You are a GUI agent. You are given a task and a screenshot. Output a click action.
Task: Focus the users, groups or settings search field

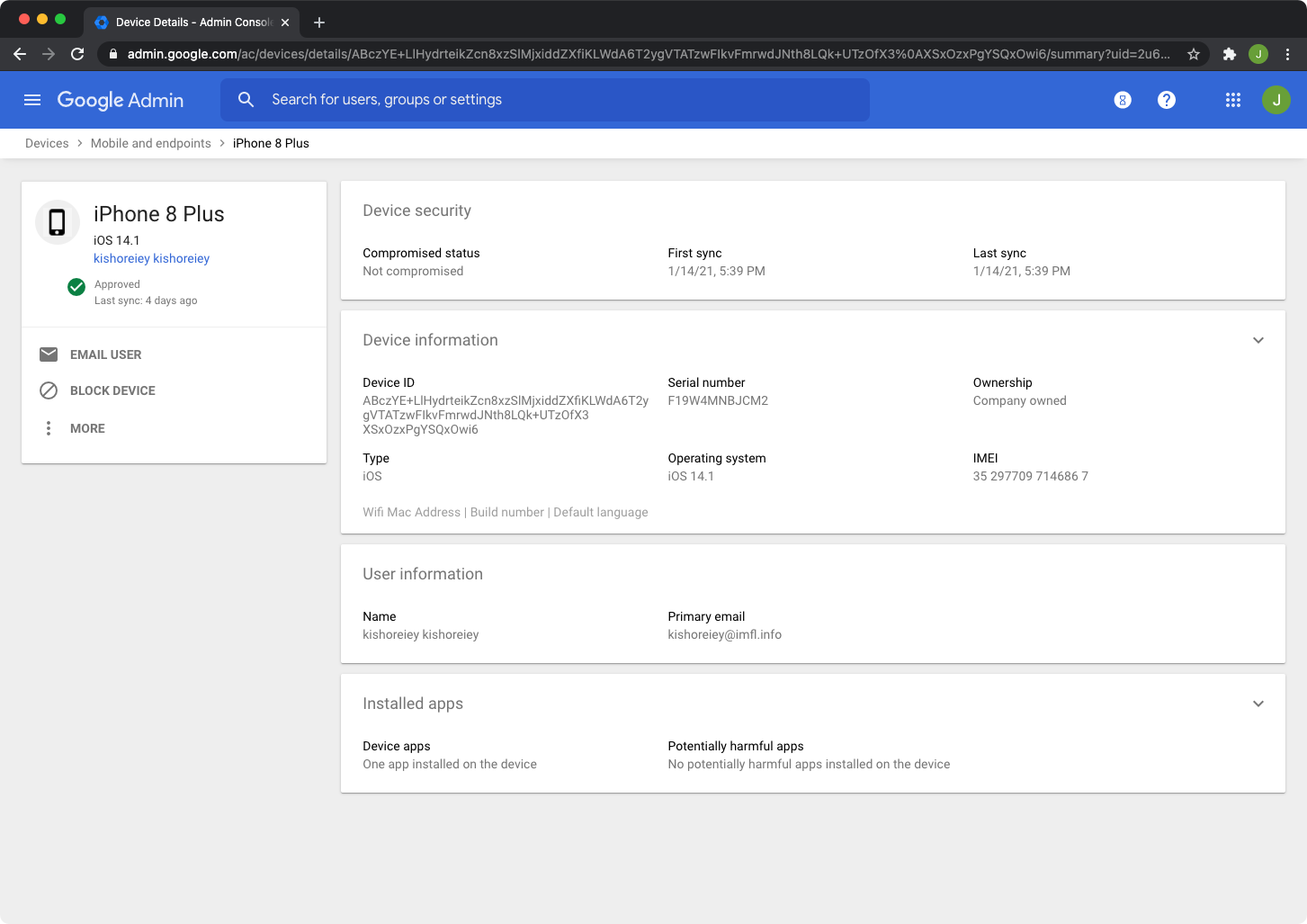pyautogui.click(x=545, y=100)
